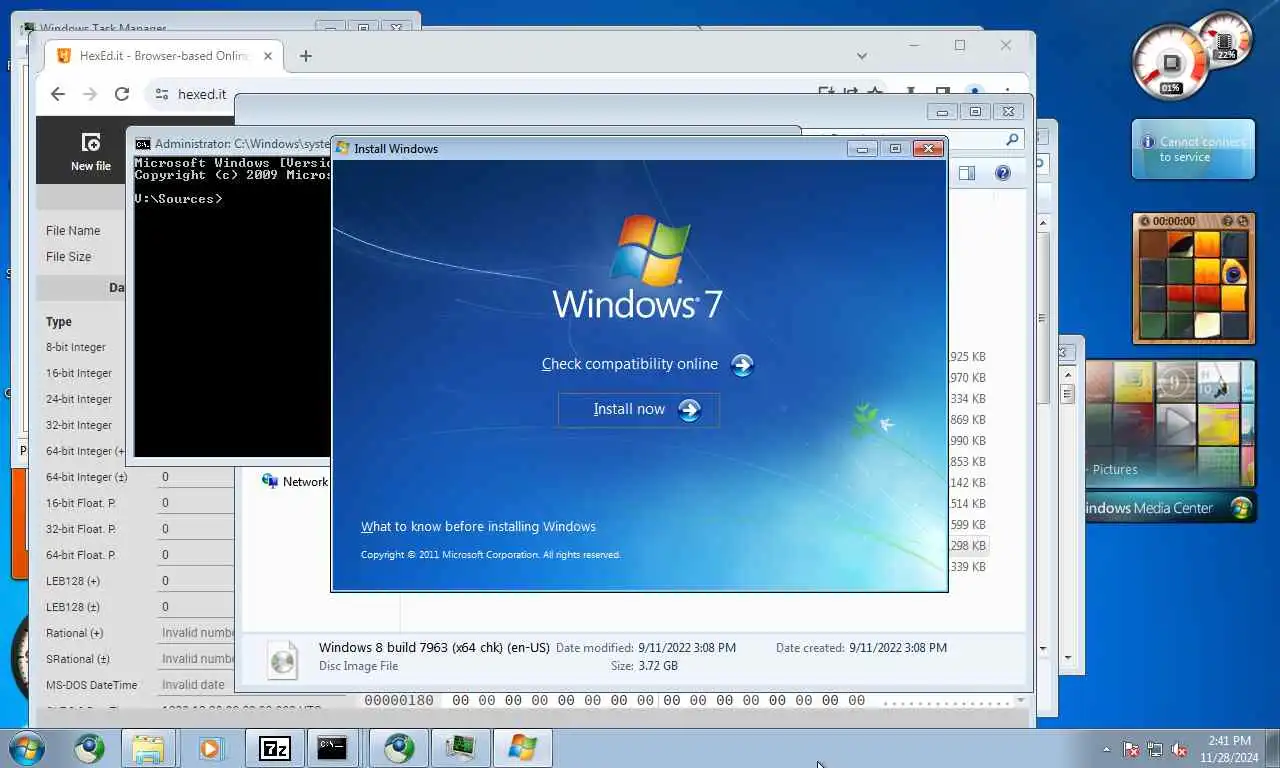Click the 16-bit Float. P. value field

pos(196,503)
